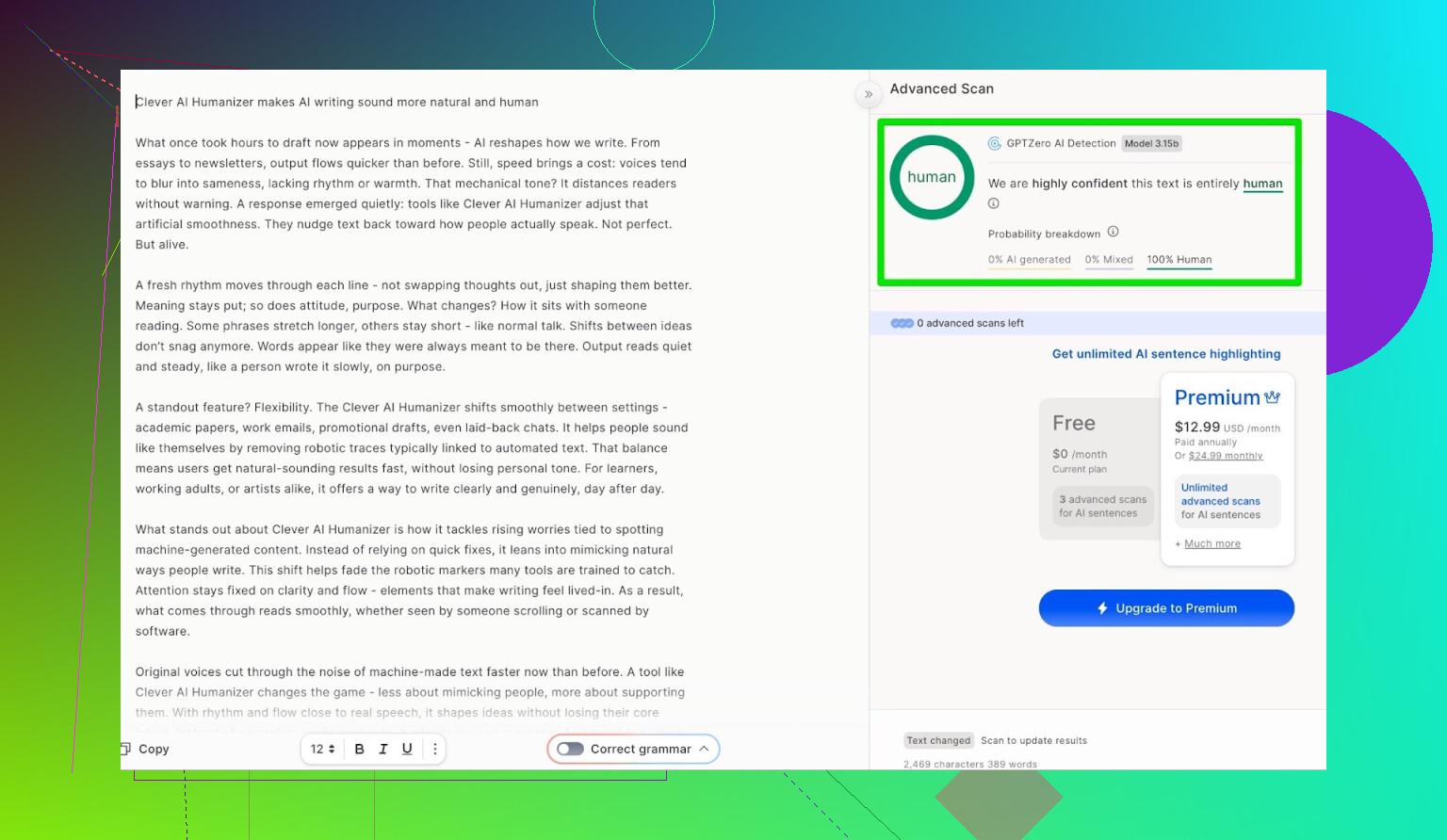Select the 0% Mixed breakdown tab
Screen dimensions: 1447x840
tap(1108, 260)
